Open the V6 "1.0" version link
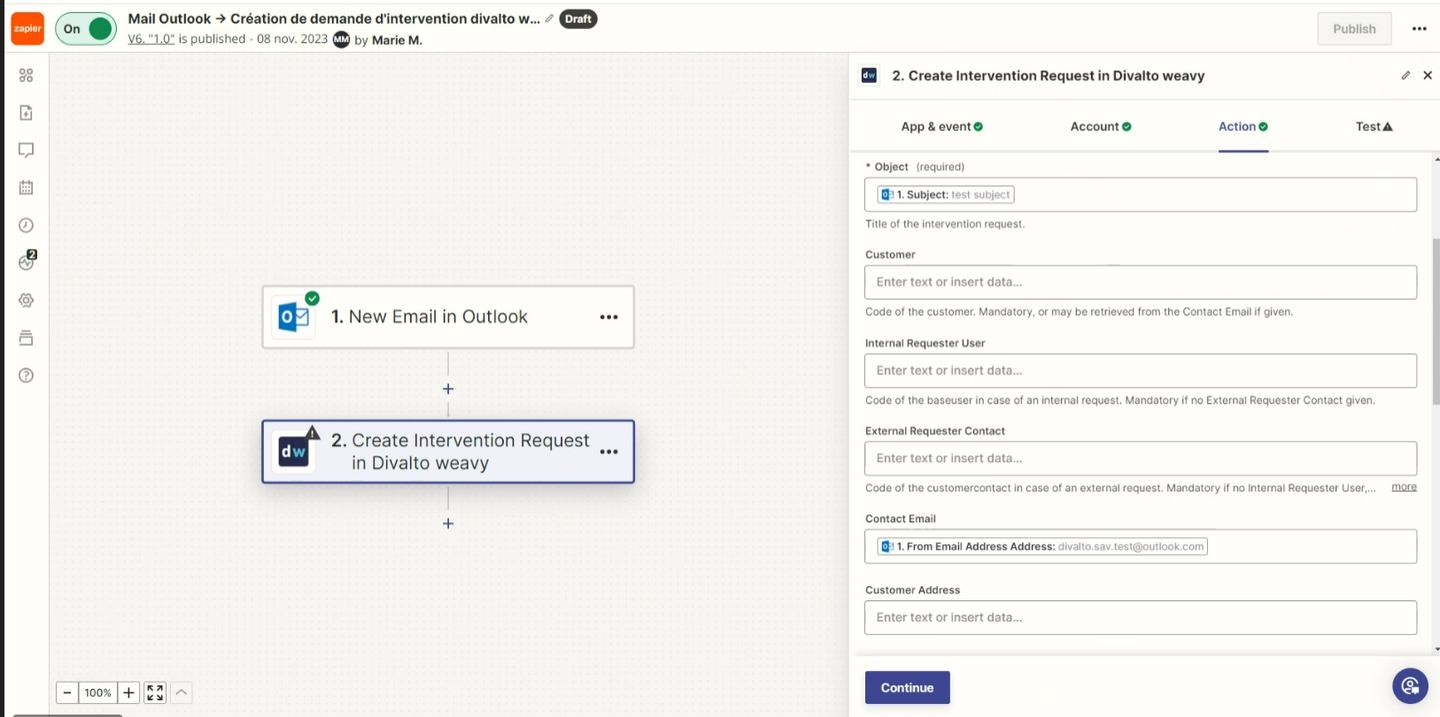1440x717 pixels. pyautogui.click(x=151, y=39)
